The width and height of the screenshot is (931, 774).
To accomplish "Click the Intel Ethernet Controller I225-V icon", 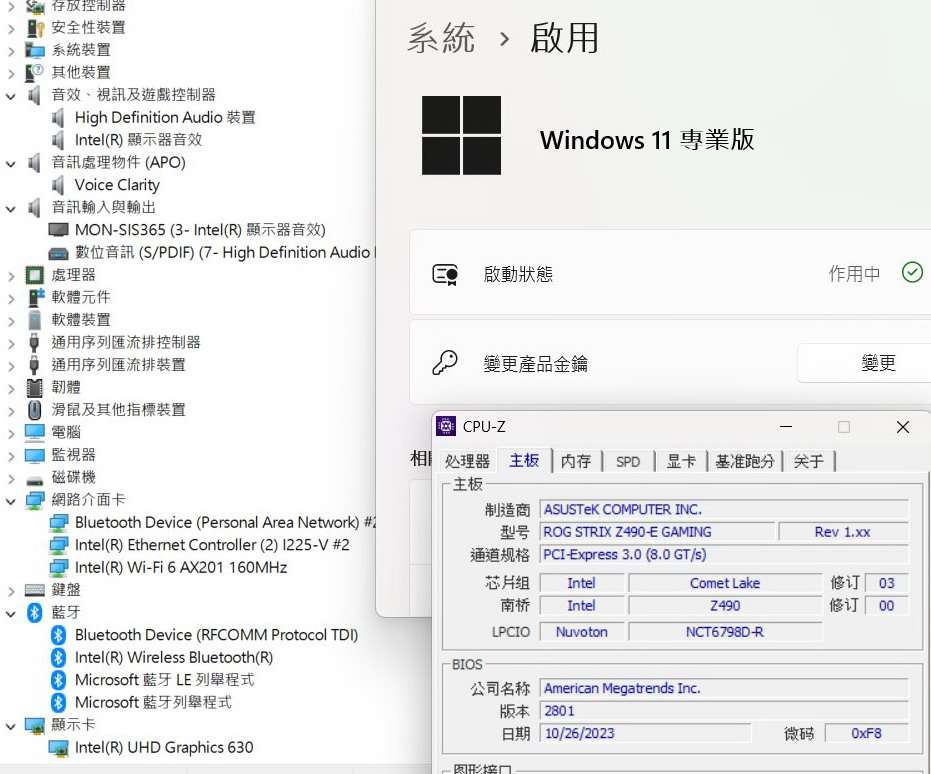I will tap(58, 545).
